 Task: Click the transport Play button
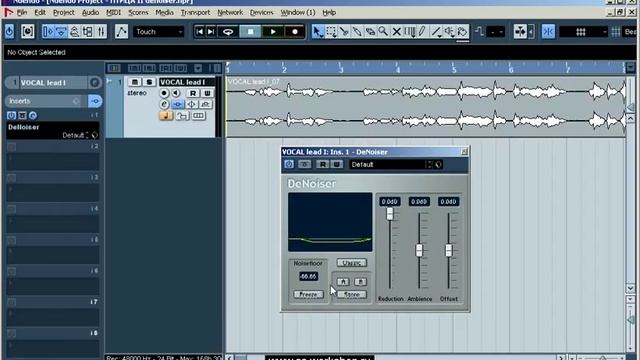(x=273, y=31)
